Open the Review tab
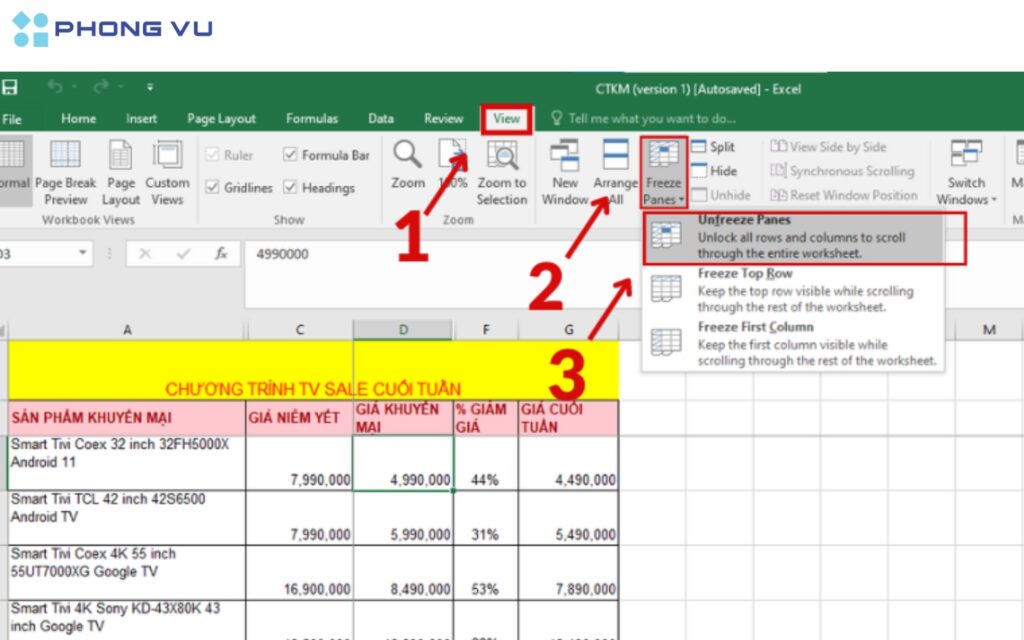The height and width of the screenshot is (640, 1024). click(x=443, y=119)
